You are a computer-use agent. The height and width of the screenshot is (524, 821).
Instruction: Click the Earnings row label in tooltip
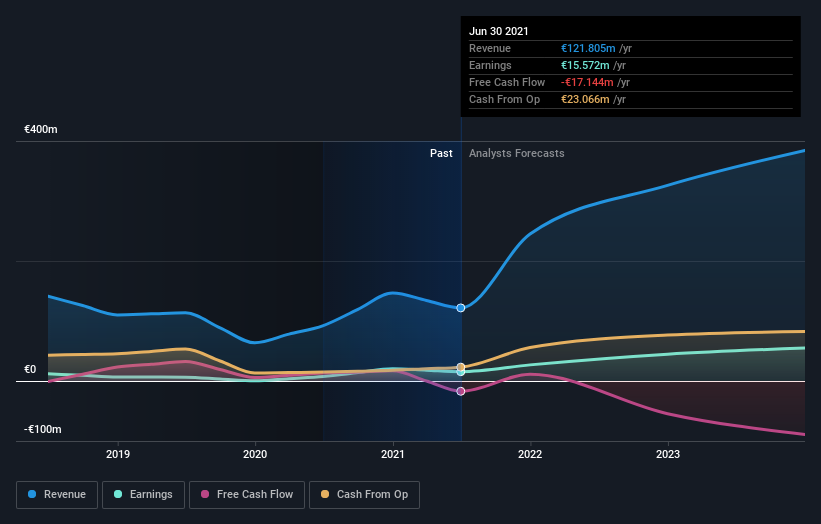[490, 65]
